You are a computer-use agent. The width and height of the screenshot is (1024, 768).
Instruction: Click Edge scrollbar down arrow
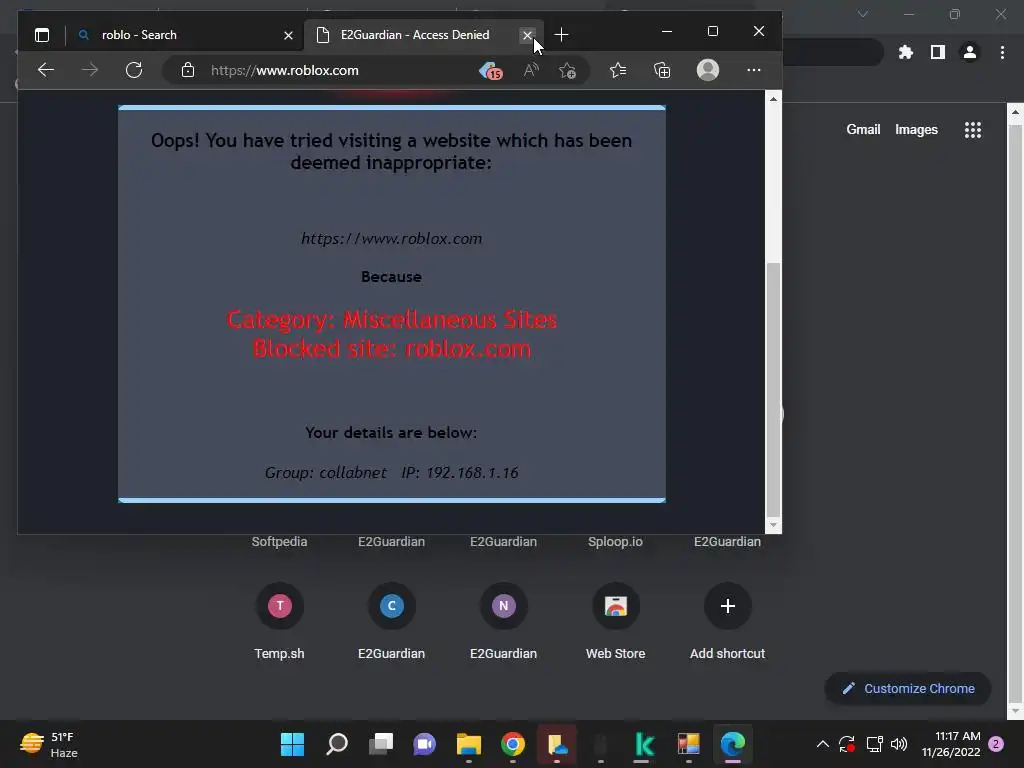click(773, 525)
